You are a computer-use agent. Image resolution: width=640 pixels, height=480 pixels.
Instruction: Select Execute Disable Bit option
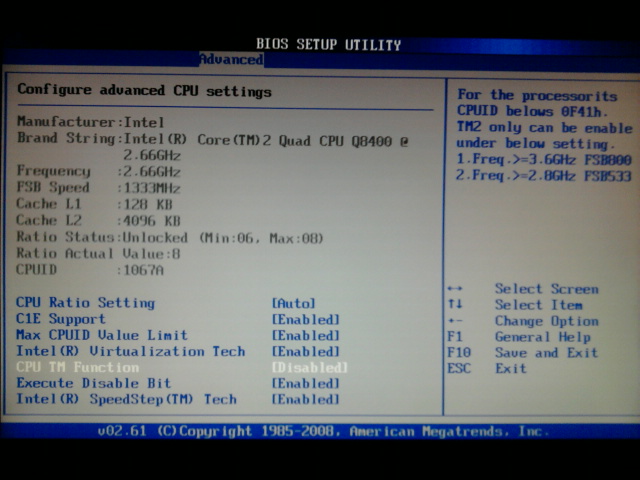(93, 383)
